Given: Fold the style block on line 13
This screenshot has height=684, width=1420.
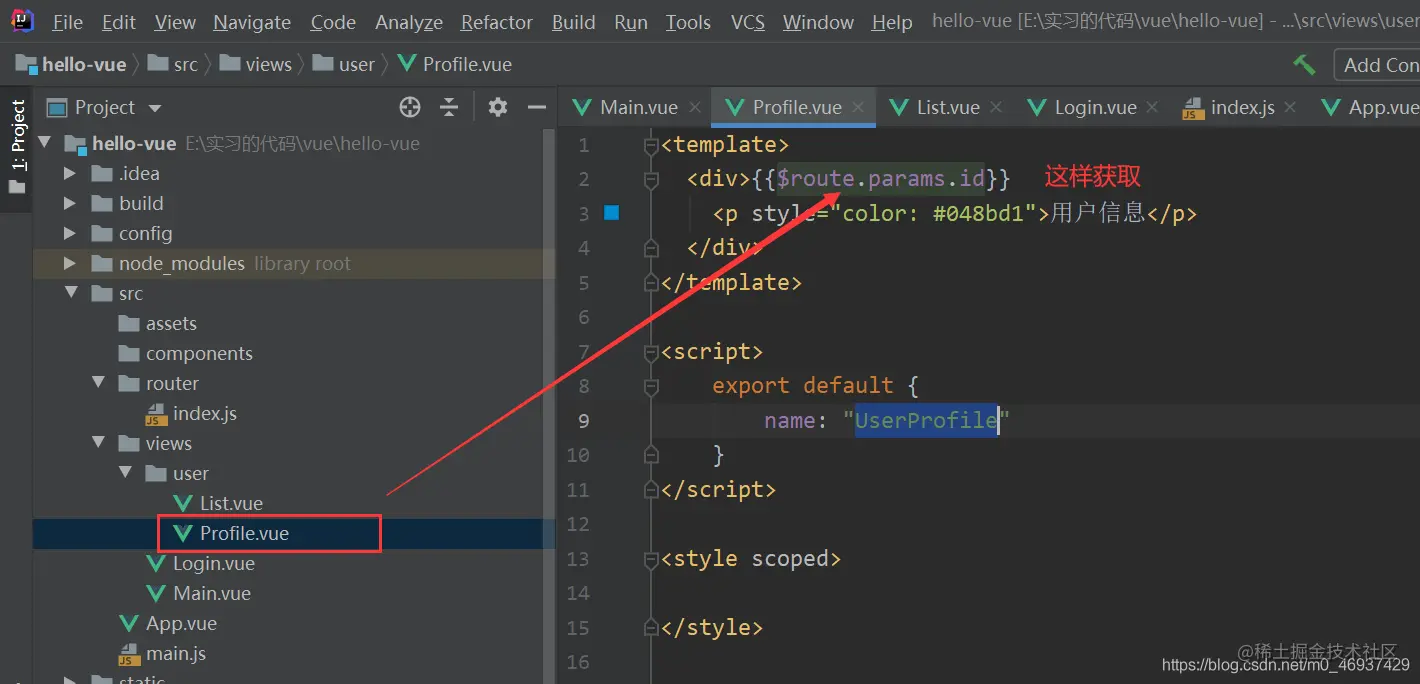Looking at the screenshot, I should (x=652, y=559).
